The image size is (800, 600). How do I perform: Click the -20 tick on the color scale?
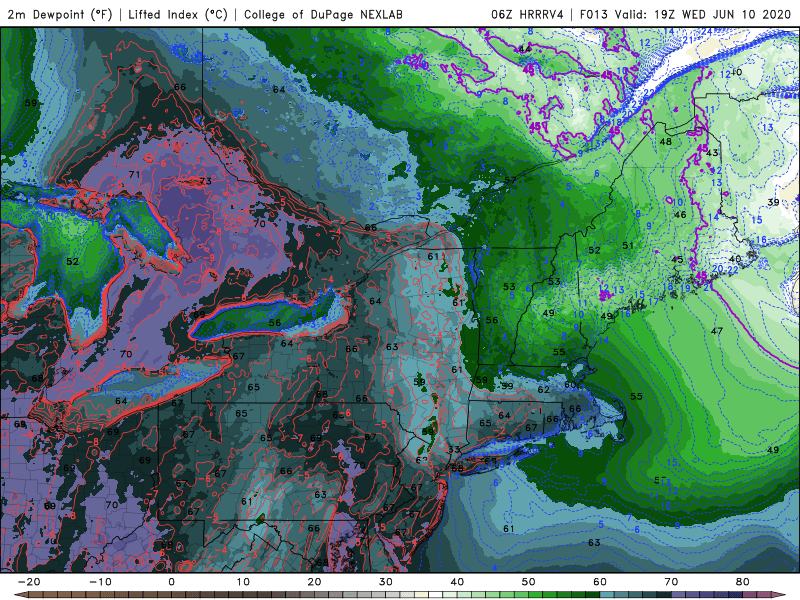click(x=29, y=582)
